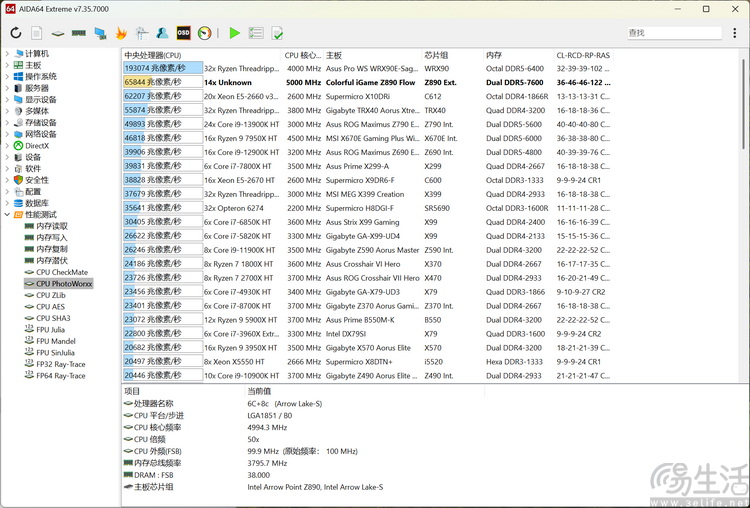
Task: Click the checkmark report toolbar icon
Action: pos(277,33)
